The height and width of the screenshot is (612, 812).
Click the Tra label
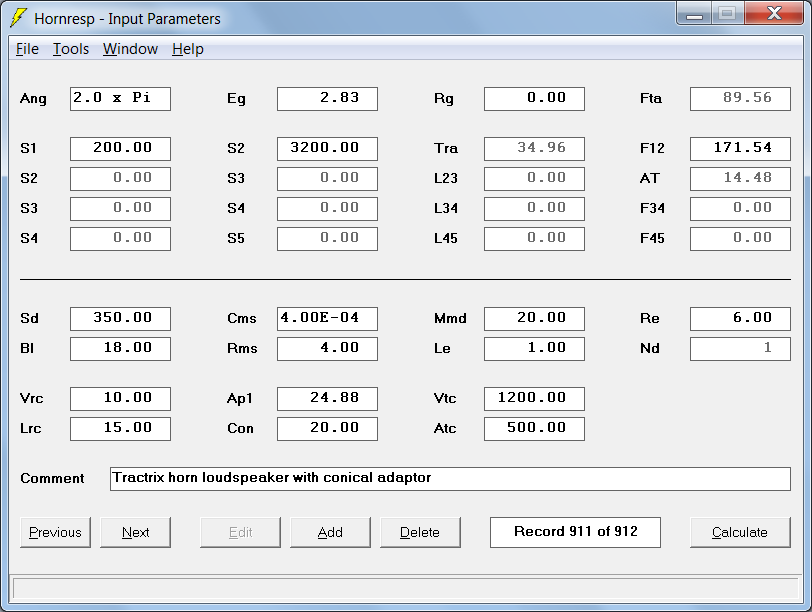coord(446,149)
